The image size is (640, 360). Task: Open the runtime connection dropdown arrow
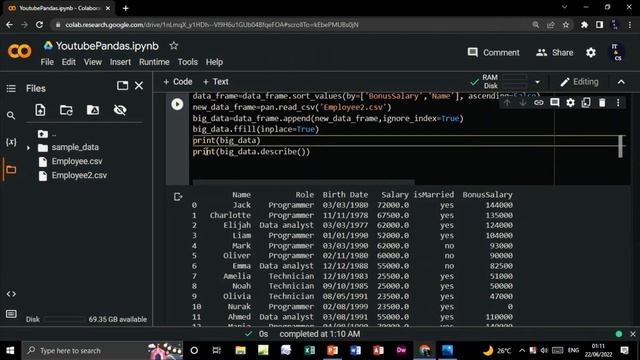click(537, 82)
